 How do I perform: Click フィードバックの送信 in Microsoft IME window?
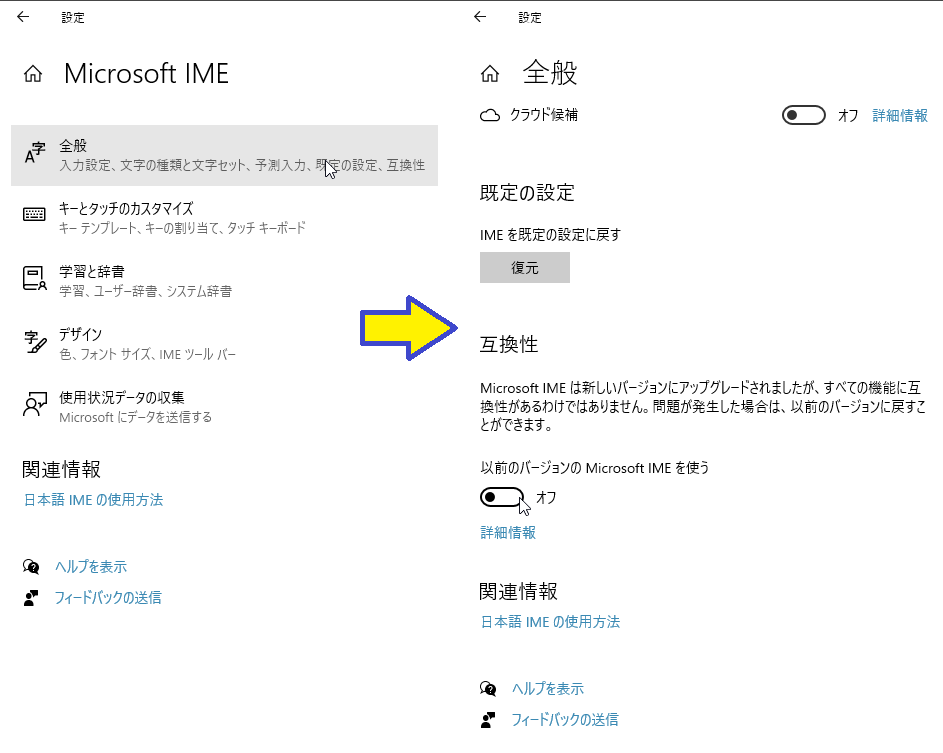pos(108,598)
